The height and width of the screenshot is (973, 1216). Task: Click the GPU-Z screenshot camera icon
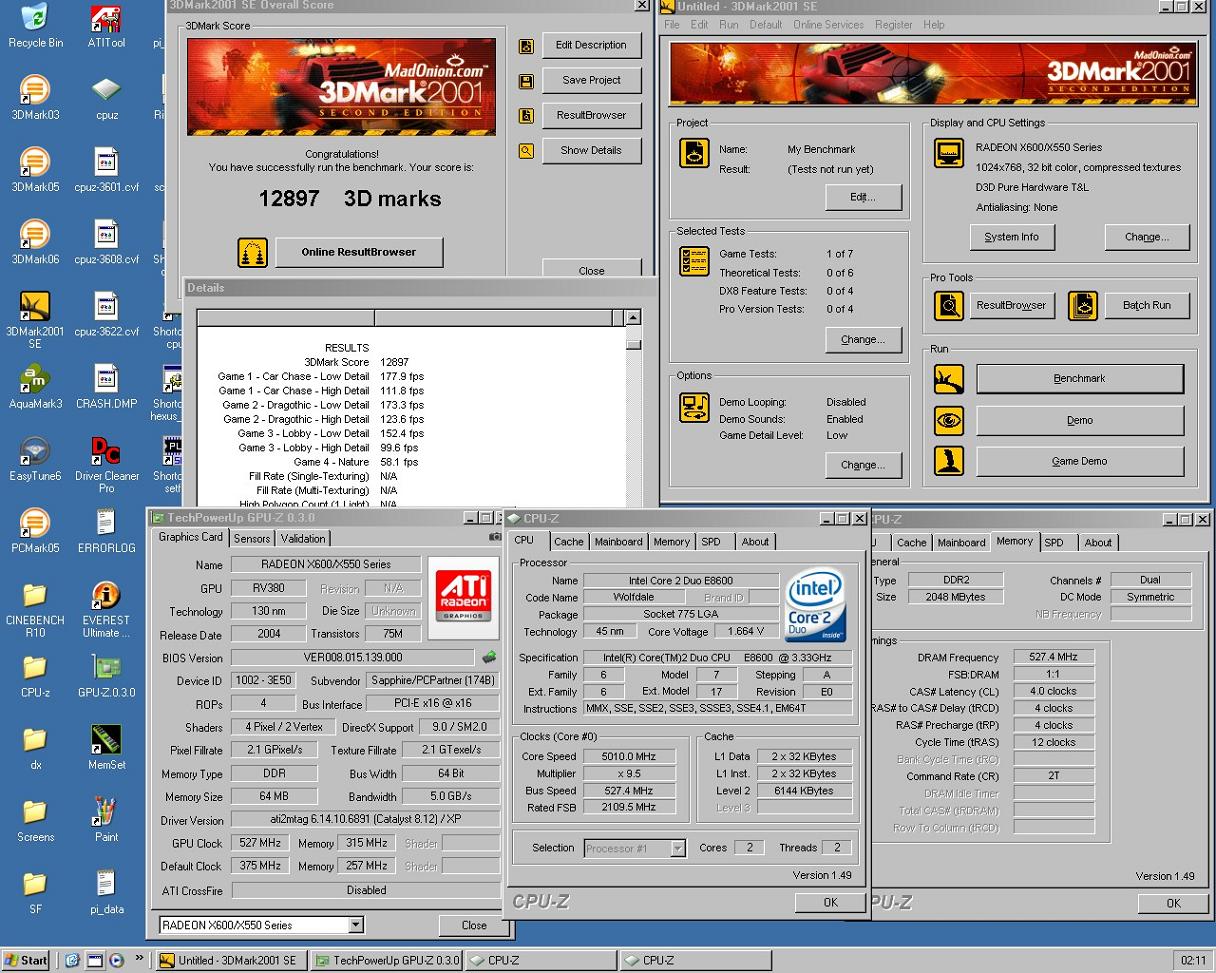[494, 537]
